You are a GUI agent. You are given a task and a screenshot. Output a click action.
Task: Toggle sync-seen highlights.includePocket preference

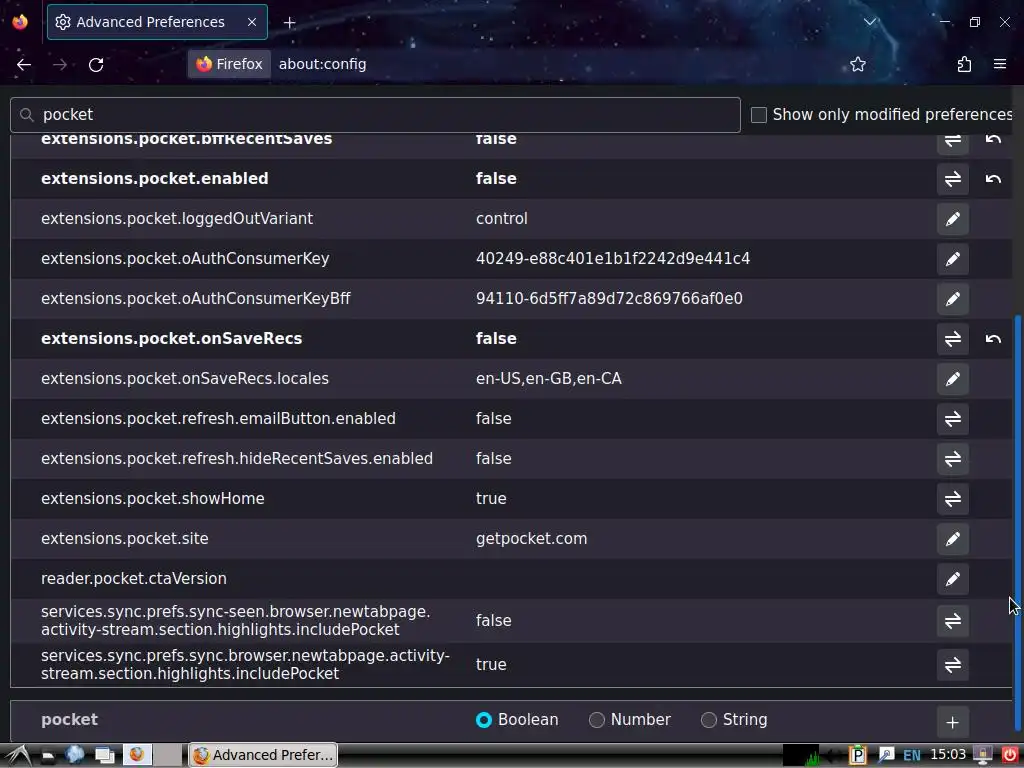[952, 620]
